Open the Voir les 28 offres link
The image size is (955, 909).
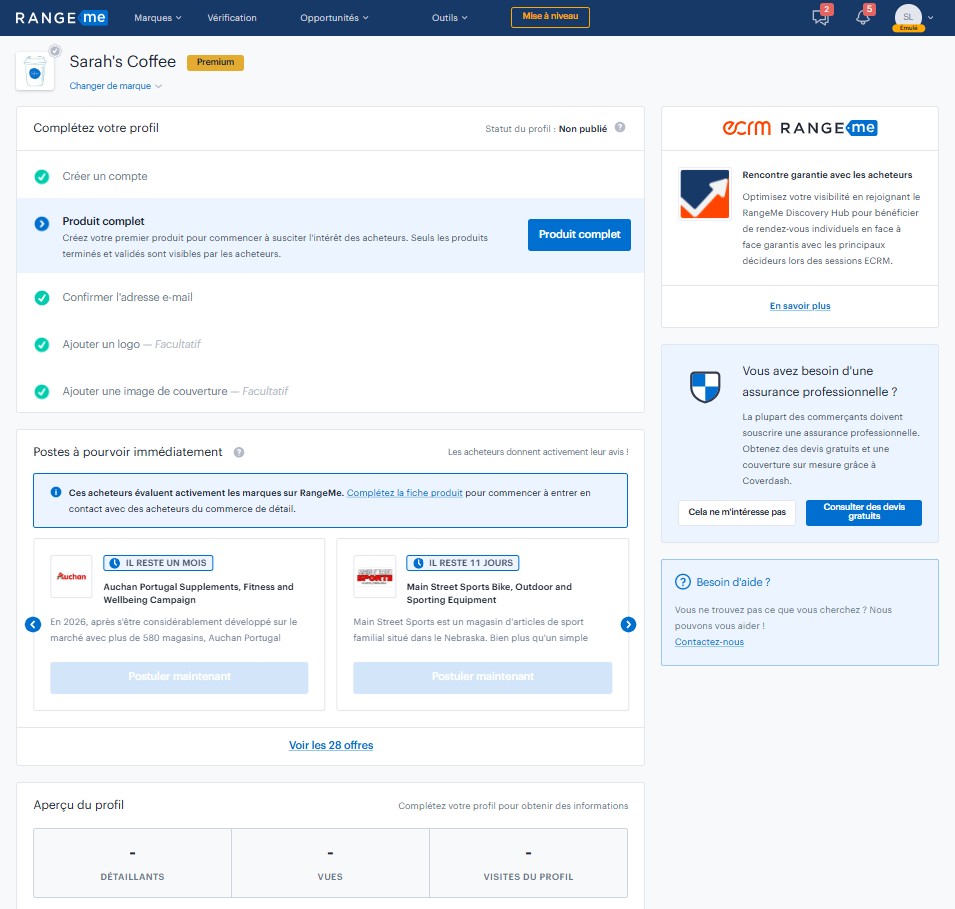(x=331, y=745)
